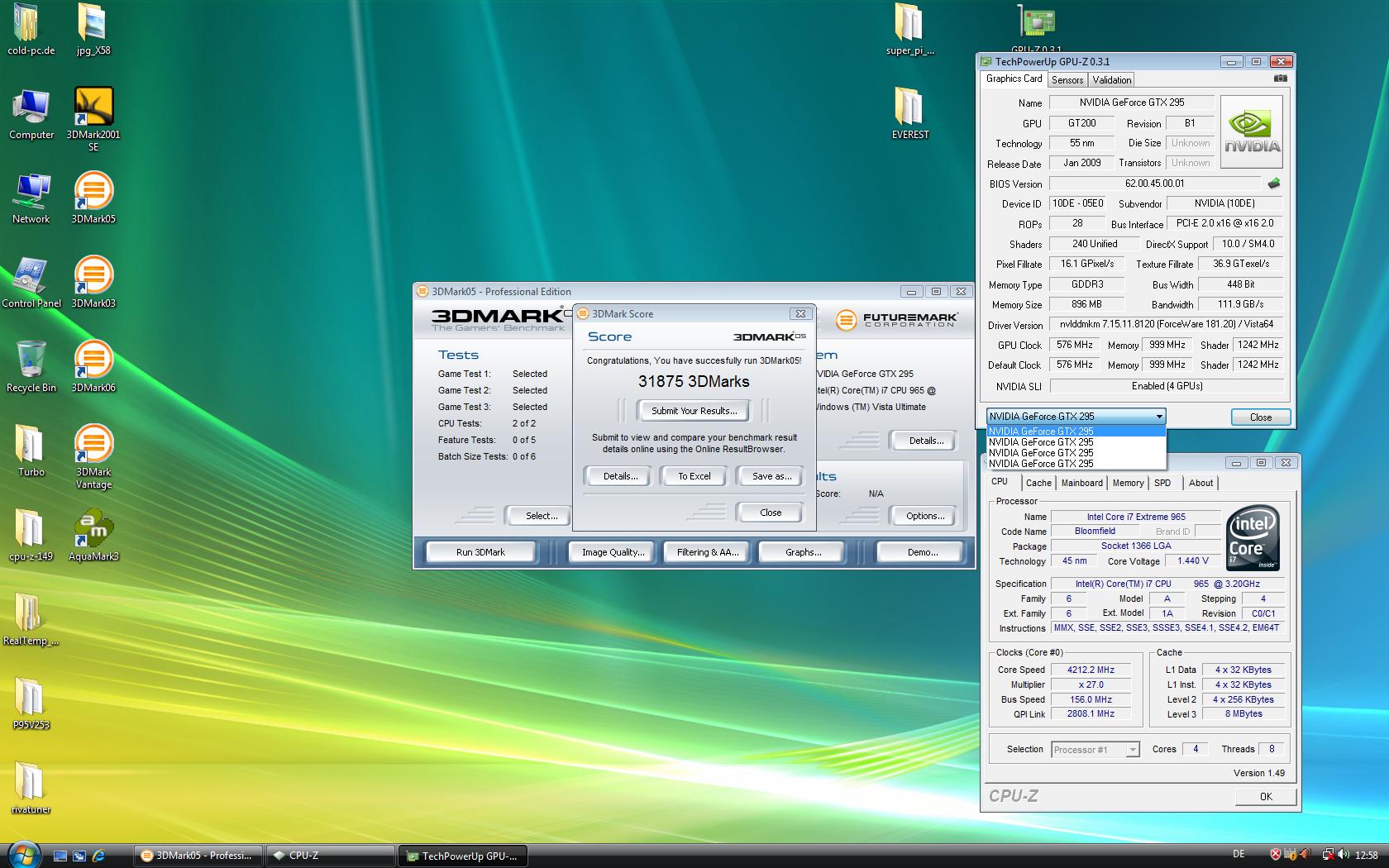Select the Recycle Bin icon
Viewport: 1389px width, 868px height.
click(x=31, y=368)
